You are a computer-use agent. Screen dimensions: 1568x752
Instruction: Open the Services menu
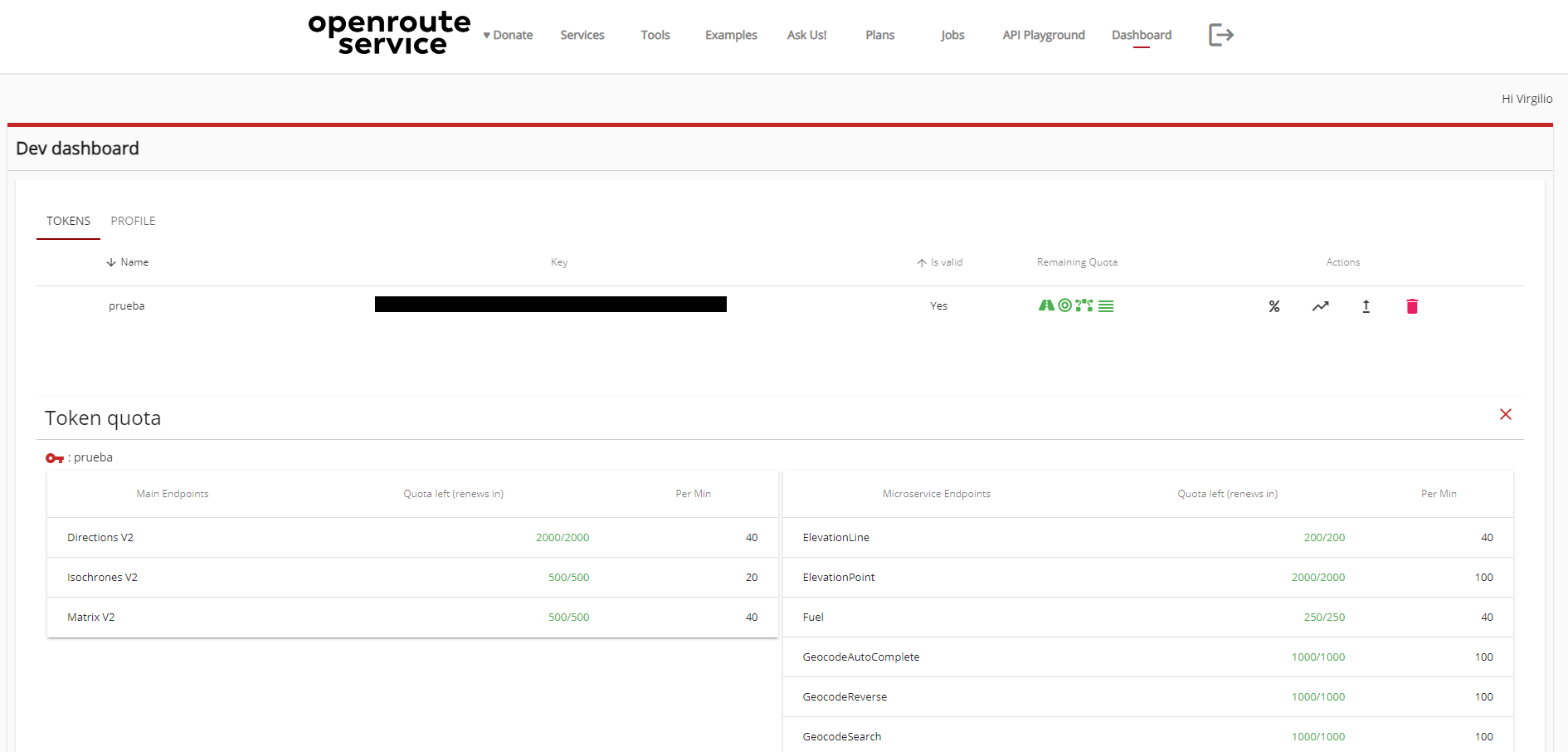pos(582,35)
